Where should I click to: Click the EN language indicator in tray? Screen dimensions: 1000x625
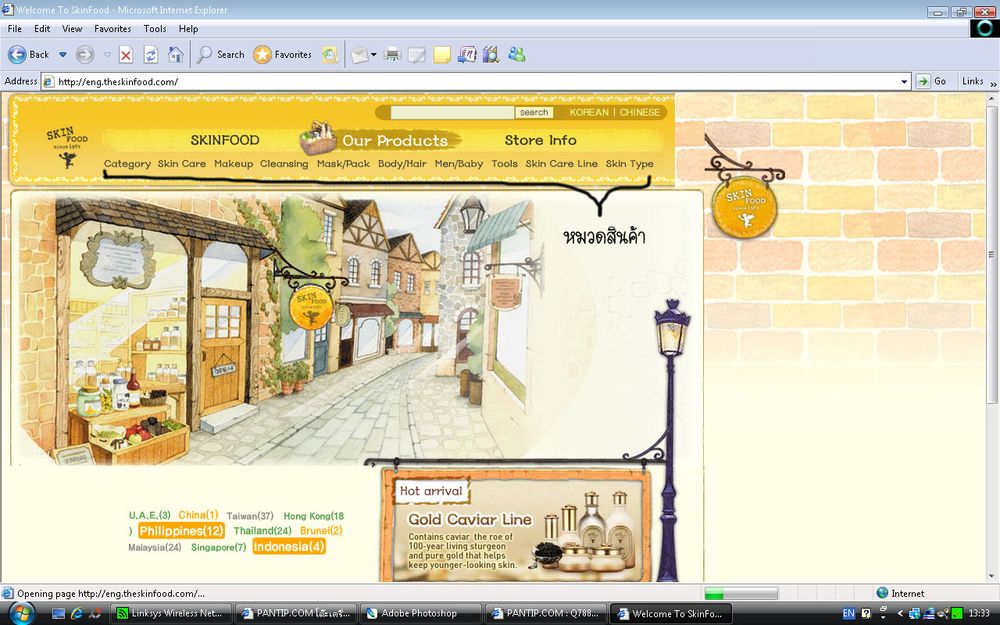tap(848, 614)
